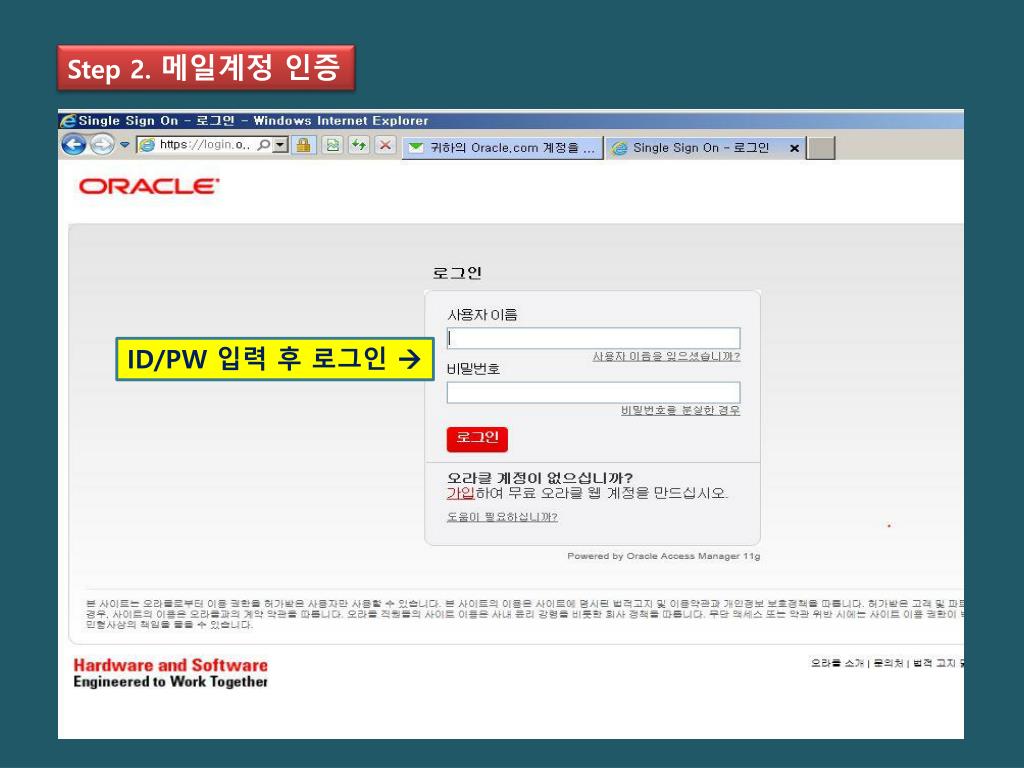Open the recent pages dropdown arrow
1024x768 pixels.
point(124,145)
